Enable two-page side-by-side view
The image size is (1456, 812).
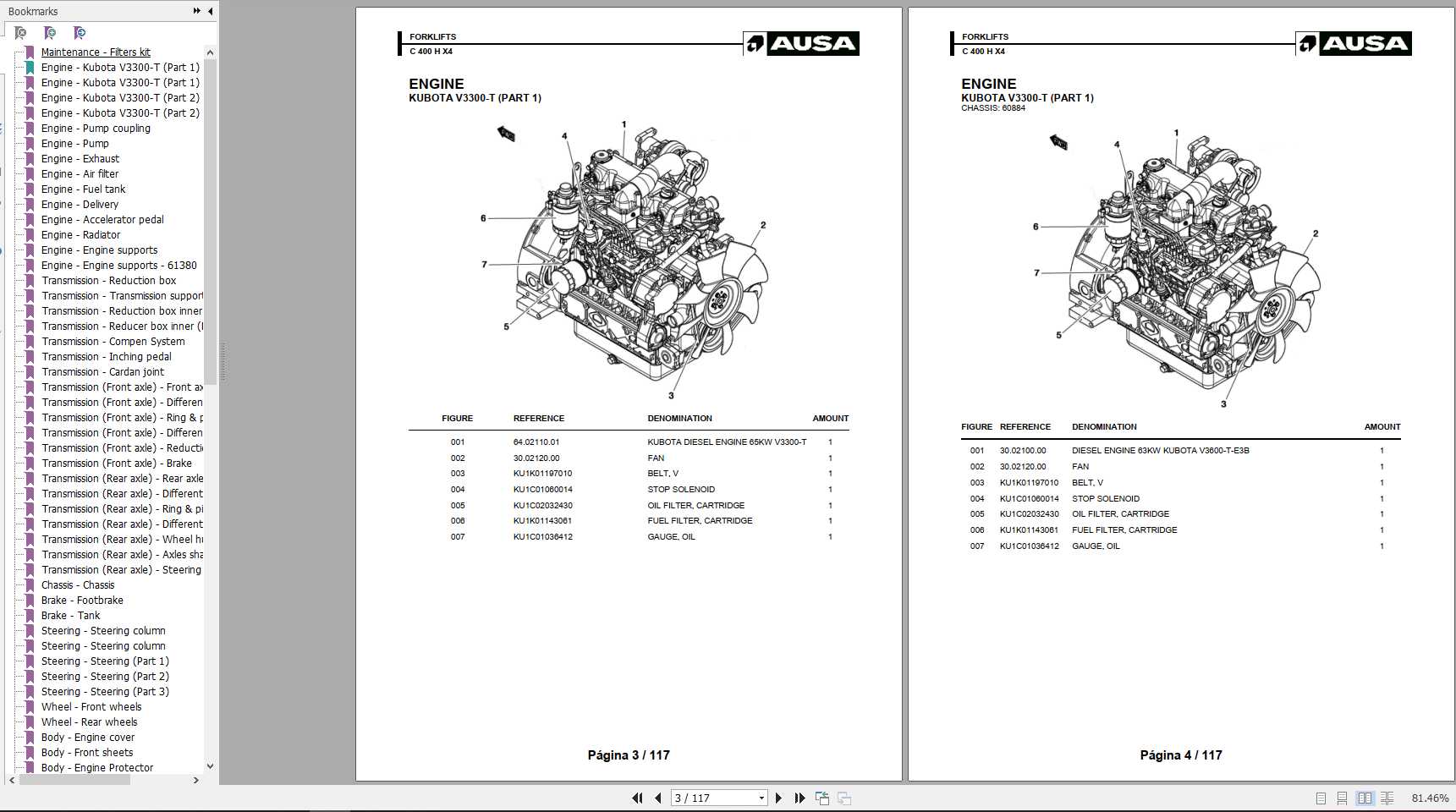pyautogui.click(x=1365, y=798)
